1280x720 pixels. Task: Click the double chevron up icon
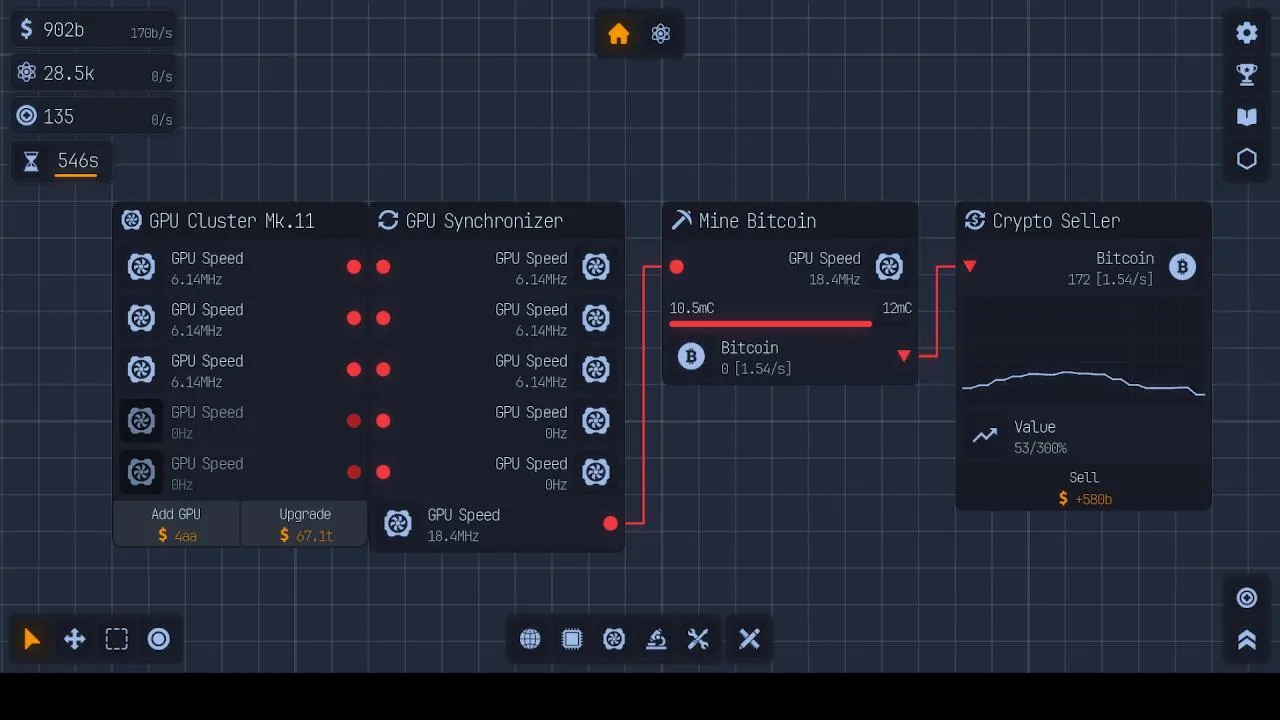pos(1247,640)
